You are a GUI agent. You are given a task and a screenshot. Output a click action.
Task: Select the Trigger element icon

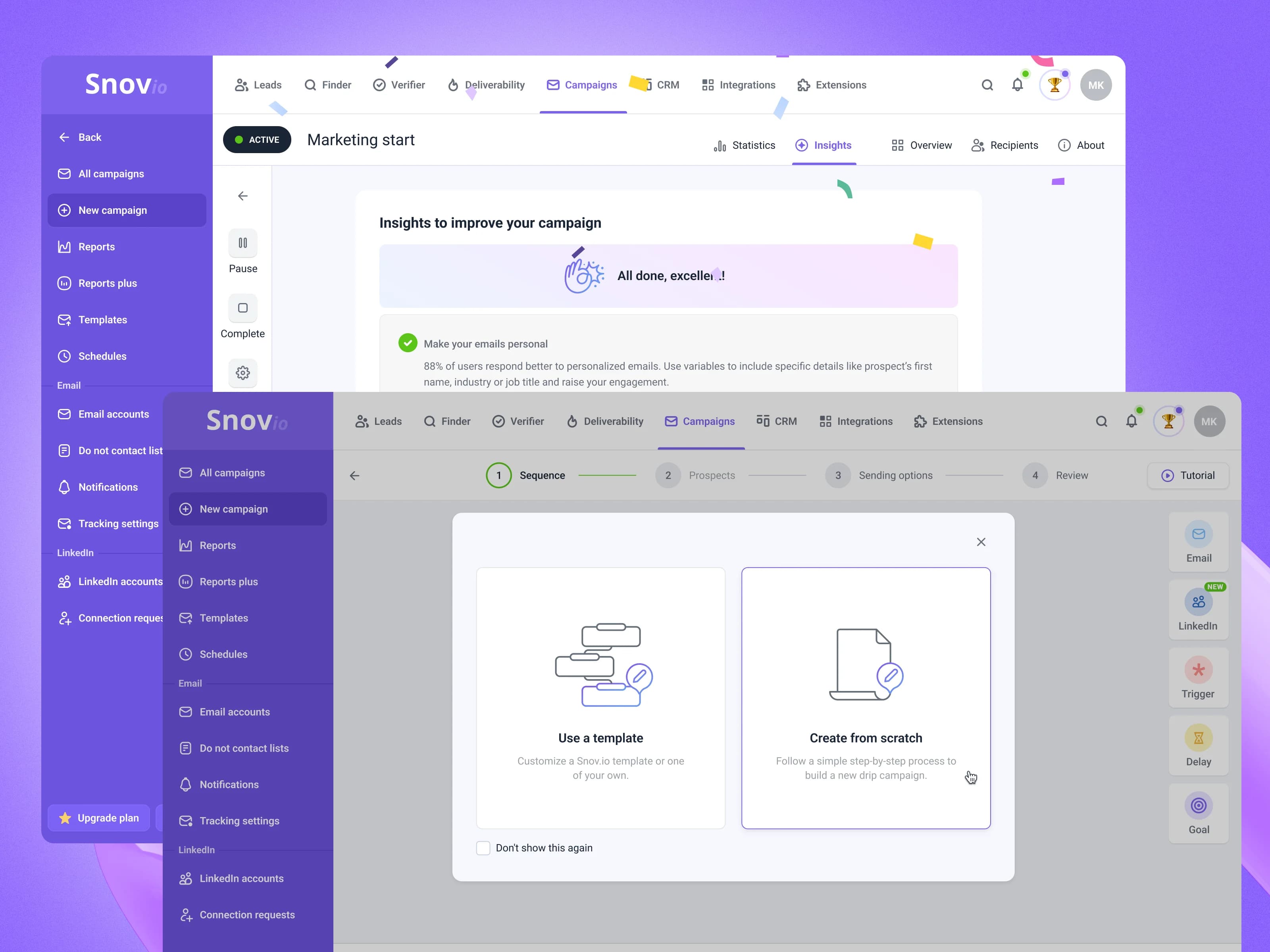1198,670
